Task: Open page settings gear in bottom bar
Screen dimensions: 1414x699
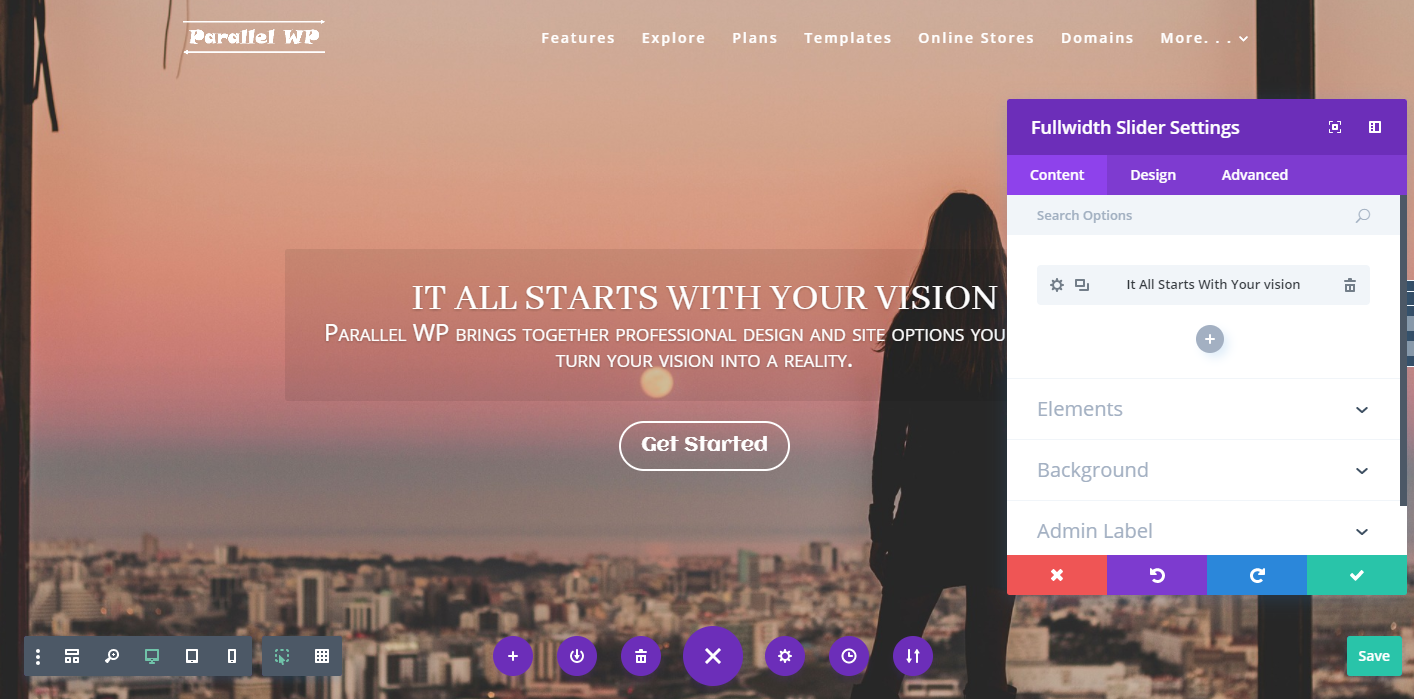Action: coord(785,656)
